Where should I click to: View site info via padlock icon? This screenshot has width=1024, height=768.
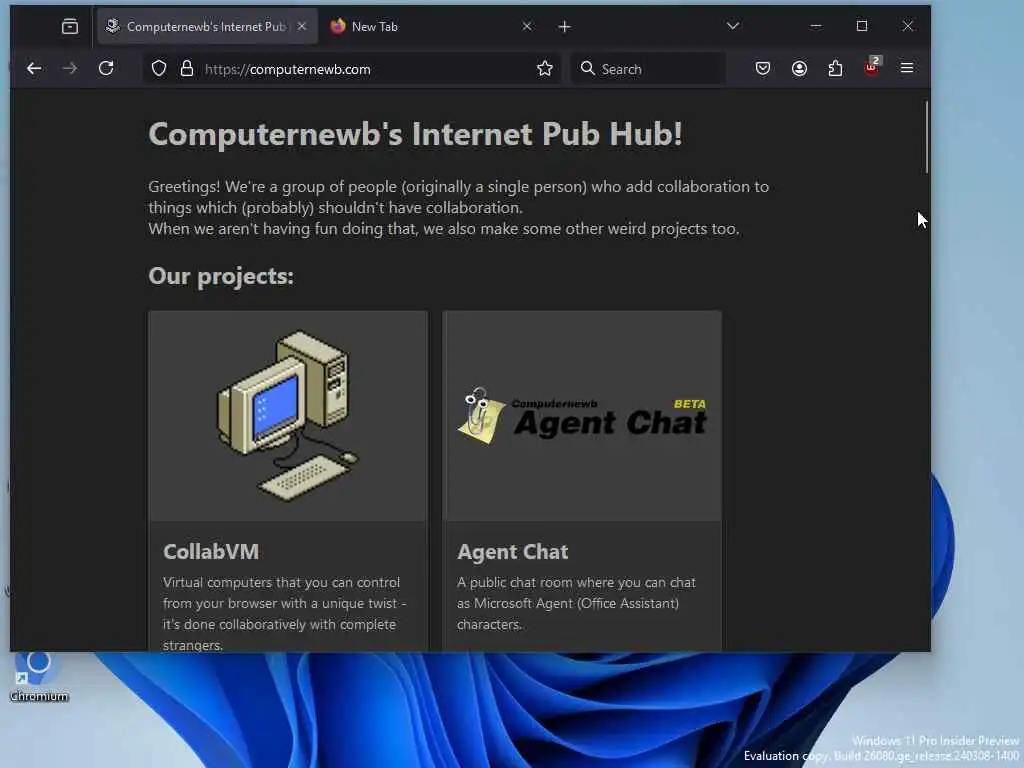(187, 69)
